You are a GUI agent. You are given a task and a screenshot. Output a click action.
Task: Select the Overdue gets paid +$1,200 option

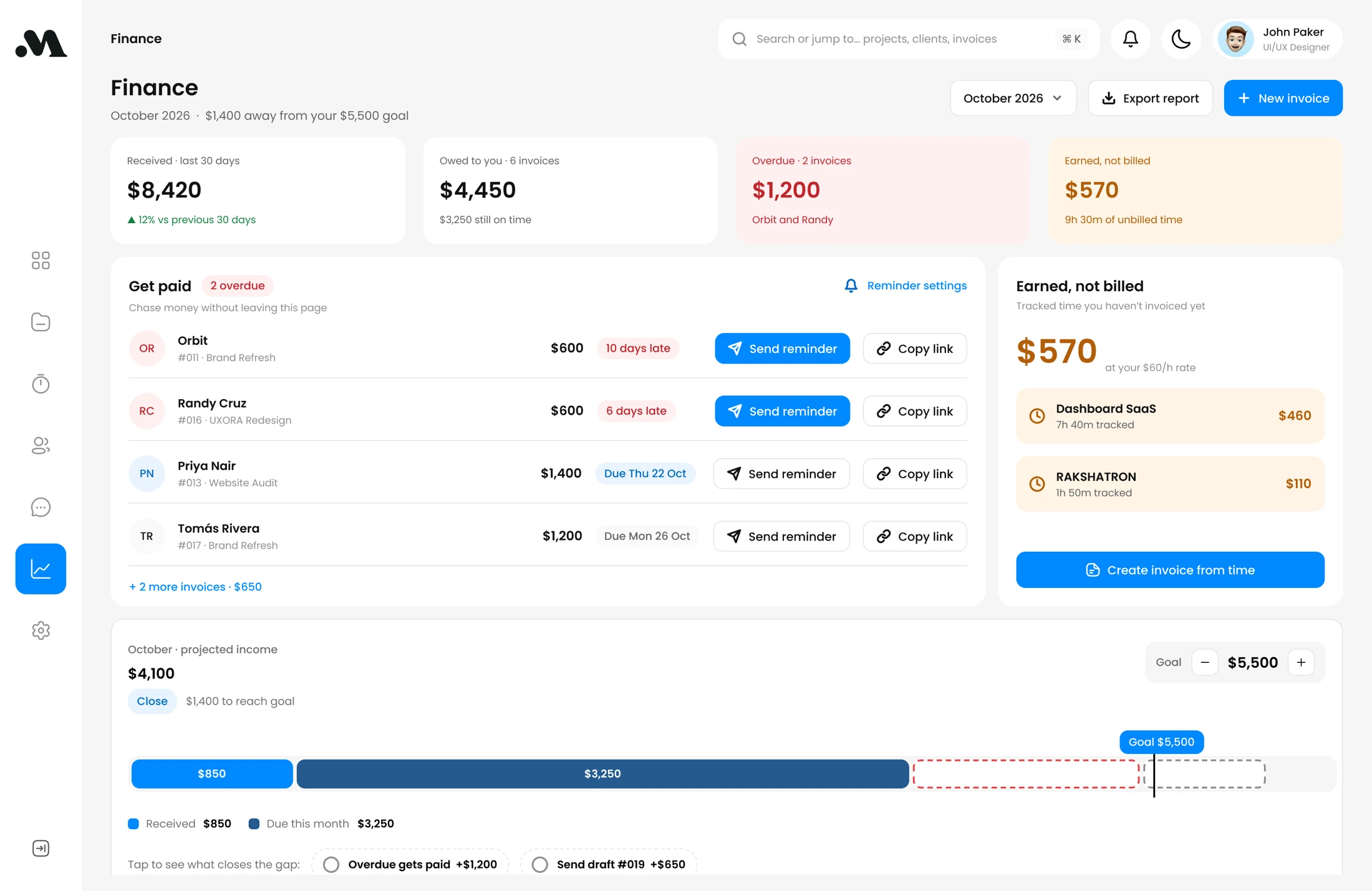410,864
